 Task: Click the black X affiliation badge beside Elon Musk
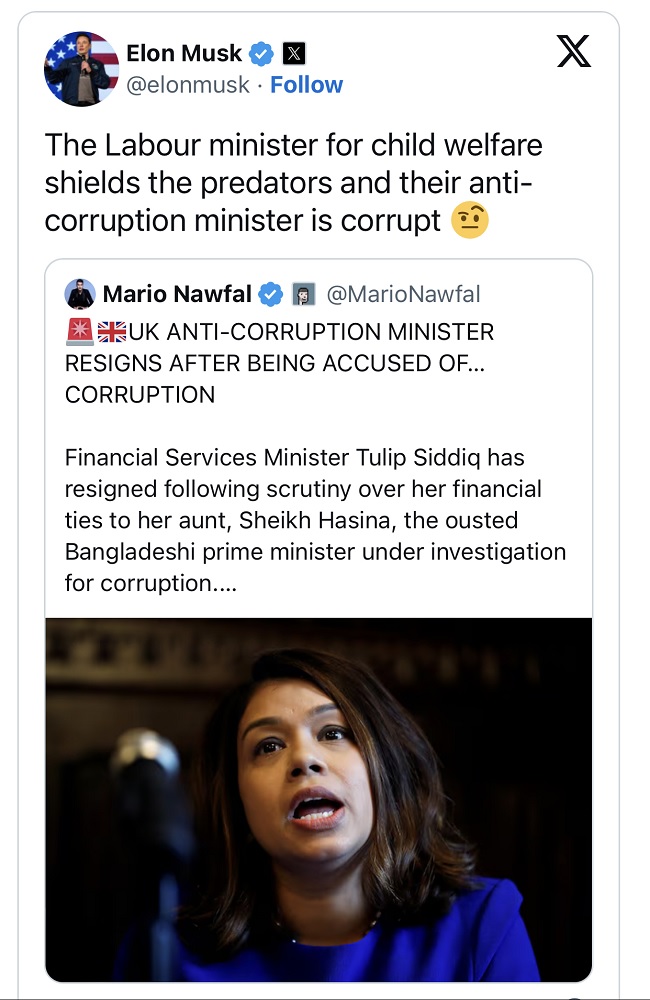pyautogui.click(x=292, y=52)
